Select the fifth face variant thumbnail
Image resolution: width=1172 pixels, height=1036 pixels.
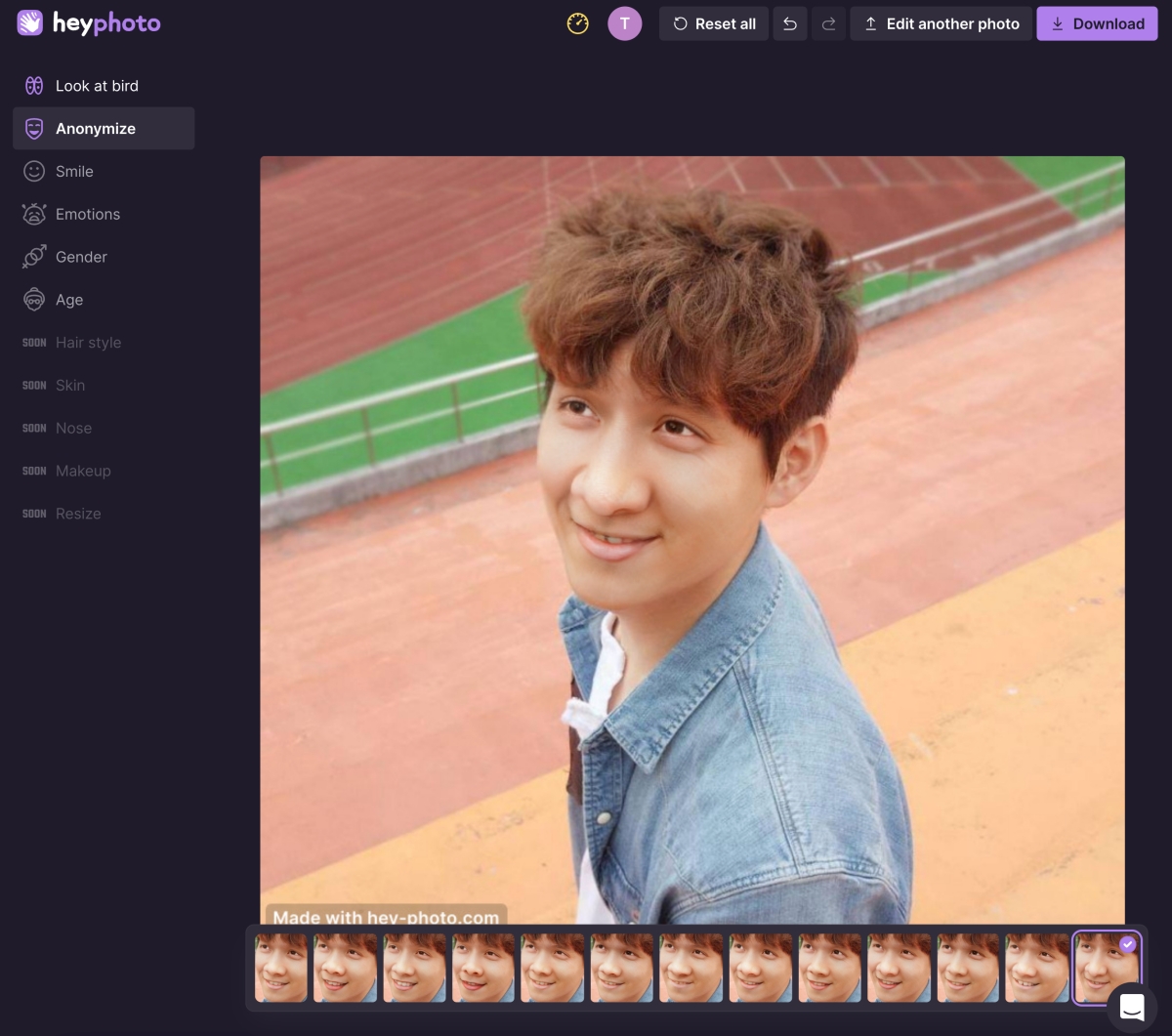(x=553, y=968)
